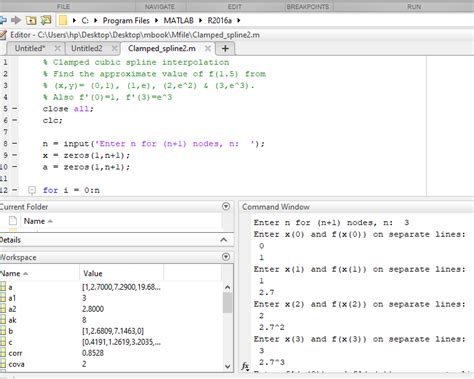Open the FILE toolstrip section
The width and height of the screenshot is (474, 379).
click(x=63, y=7)
